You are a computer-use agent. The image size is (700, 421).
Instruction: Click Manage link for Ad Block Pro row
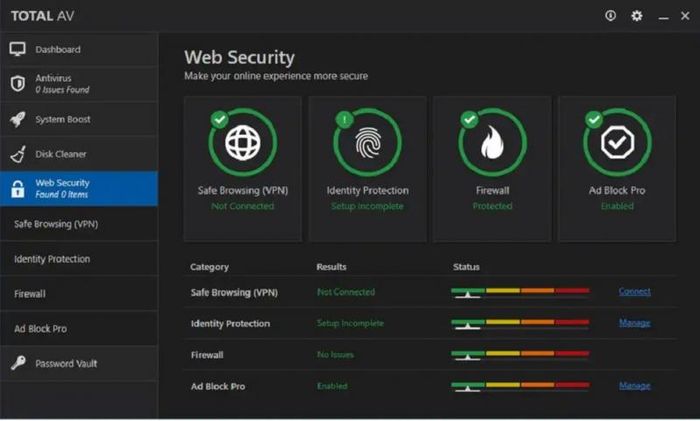point(634,386)
